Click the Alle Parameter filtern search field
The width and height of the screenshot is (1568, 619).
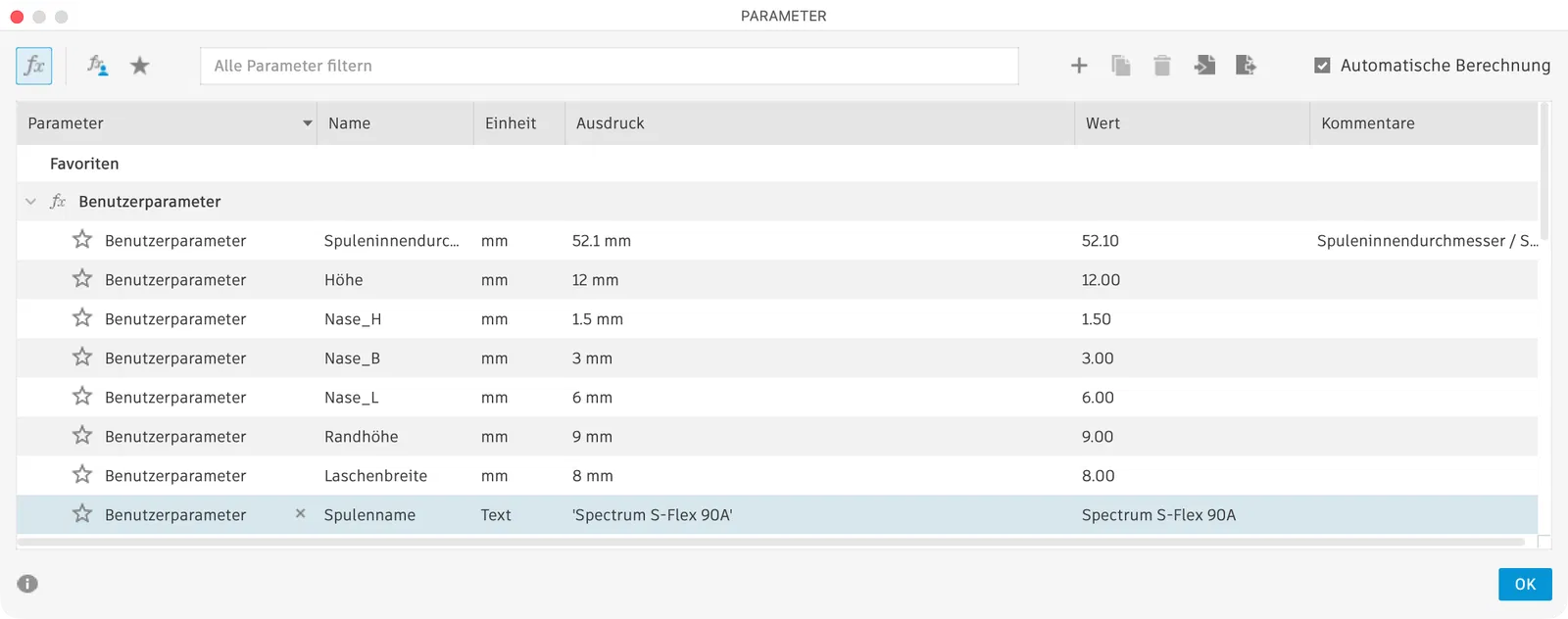click(609, 66)
